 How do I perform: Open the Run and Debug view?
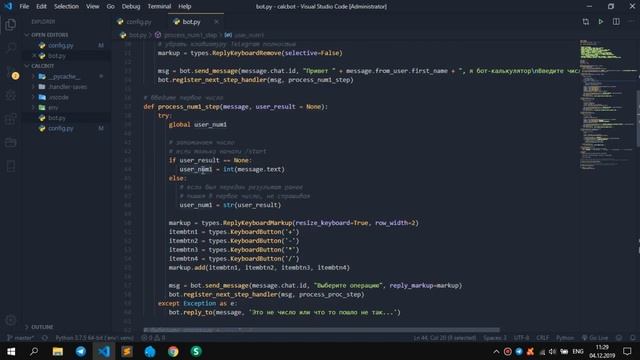(11, 96)
